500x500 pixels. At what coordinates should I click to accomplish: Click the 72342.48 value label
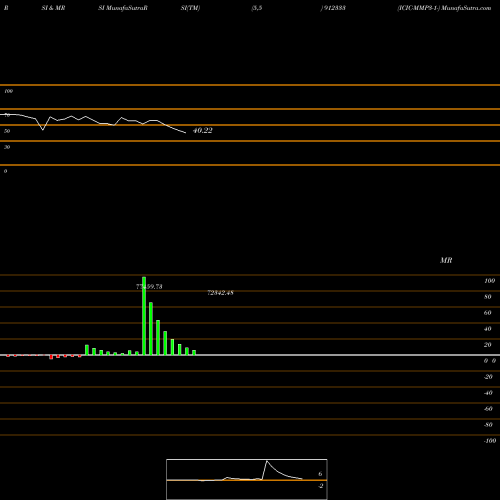pos(220,293)
